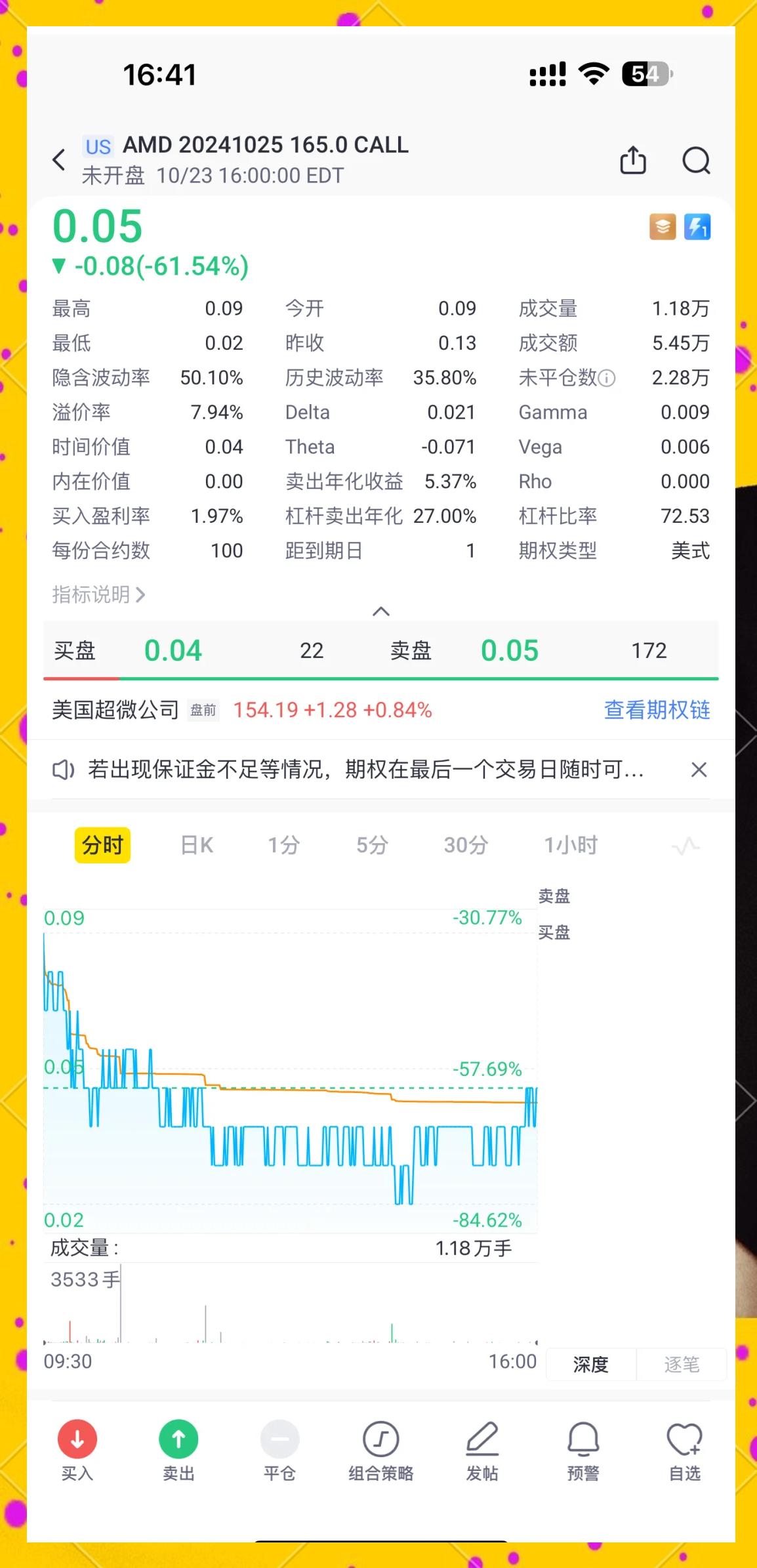
Task: Tap the info icon next to 未平仓数
Action: coord(607,378)
